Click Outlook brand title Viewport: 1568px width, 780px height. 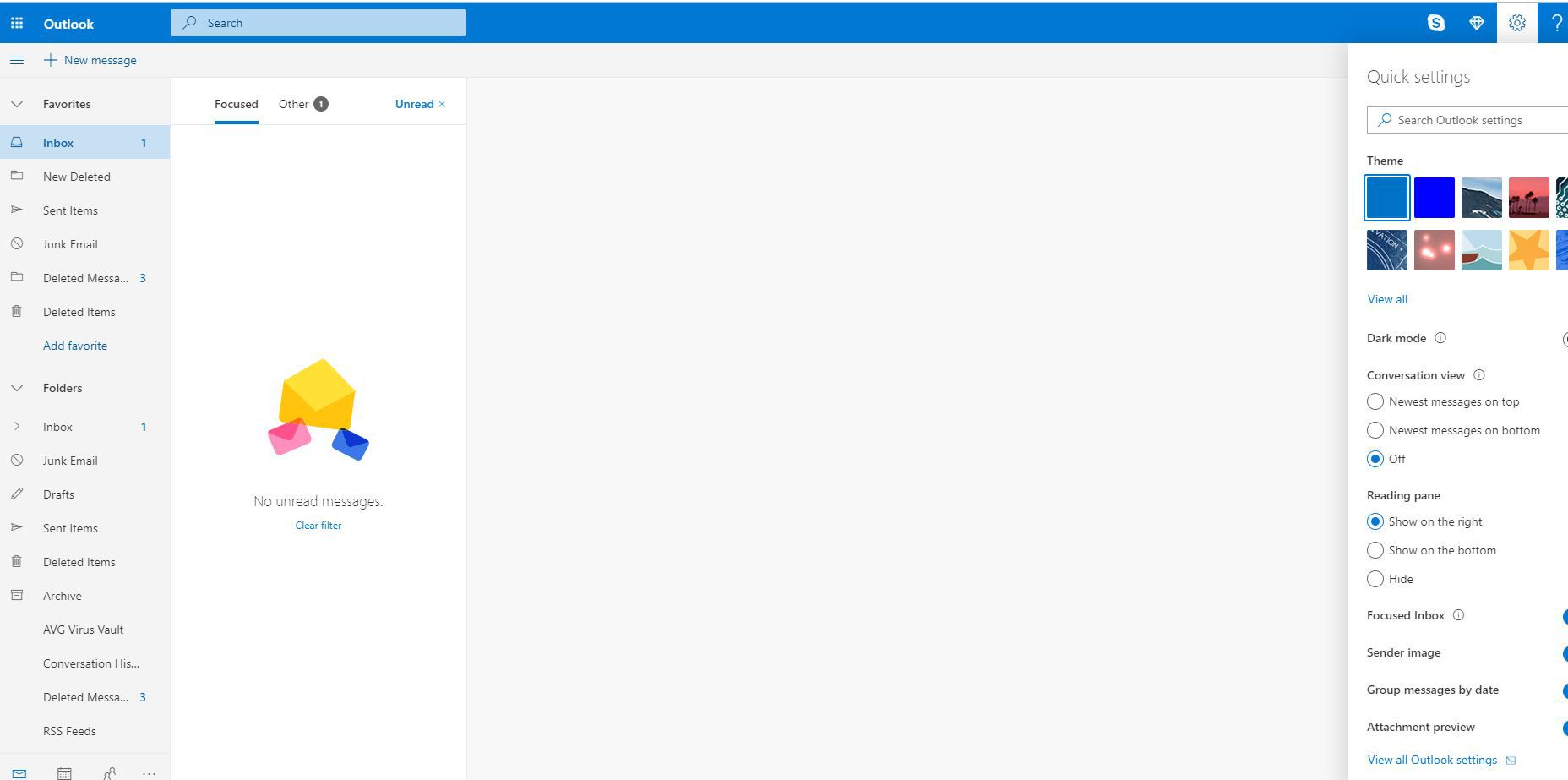68,24
